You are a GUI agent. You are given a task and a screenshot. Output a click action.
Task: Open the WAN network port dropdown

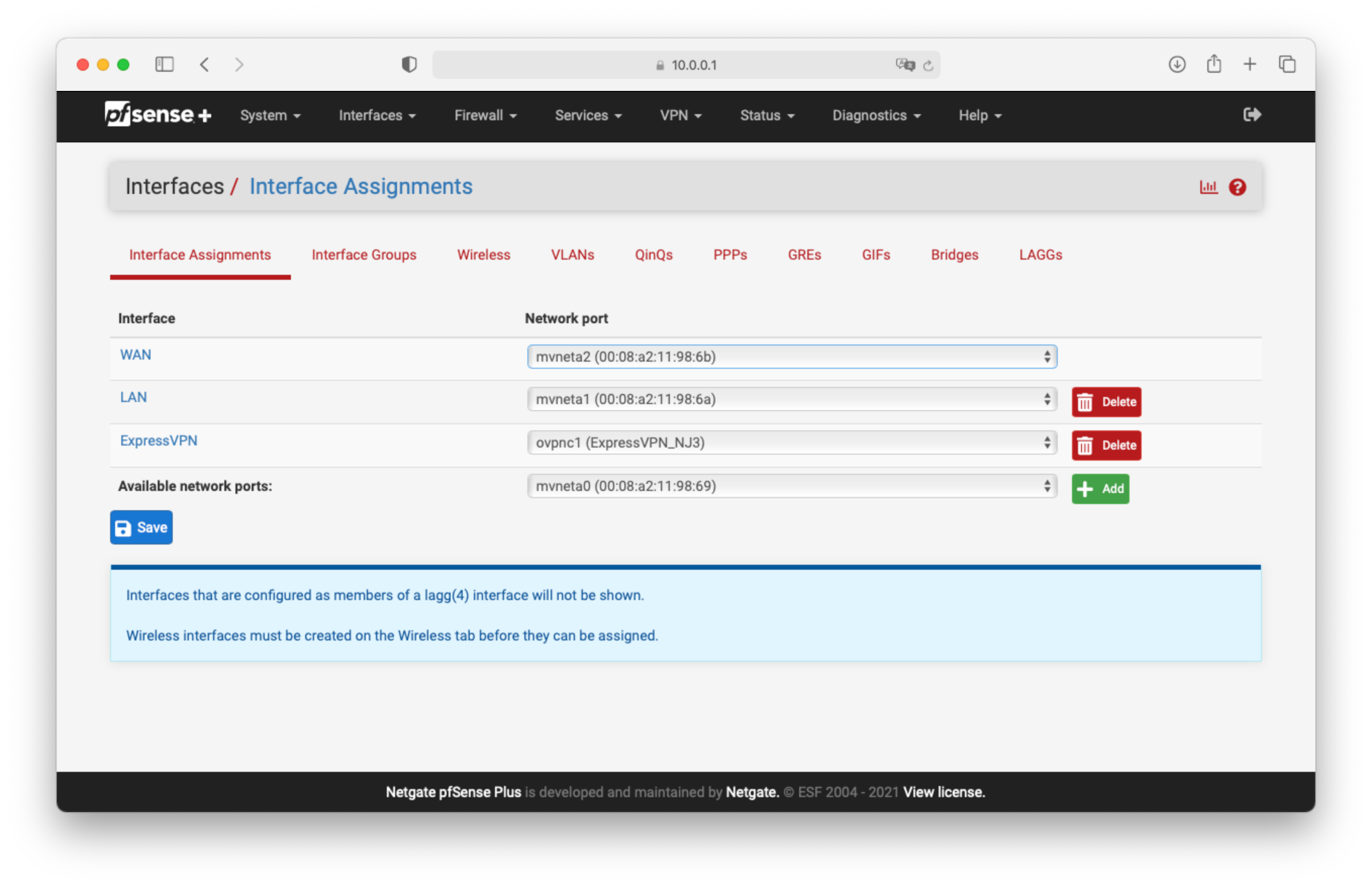792,357
